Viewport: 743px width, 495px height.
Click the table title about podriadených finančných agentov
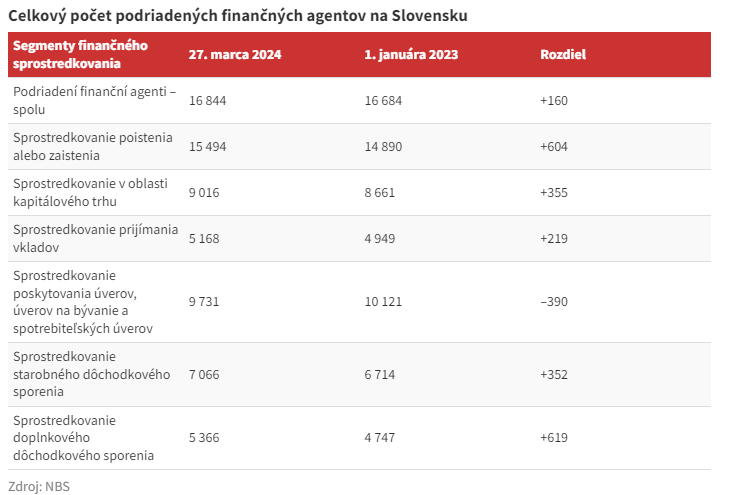click(x=238, y=16)
